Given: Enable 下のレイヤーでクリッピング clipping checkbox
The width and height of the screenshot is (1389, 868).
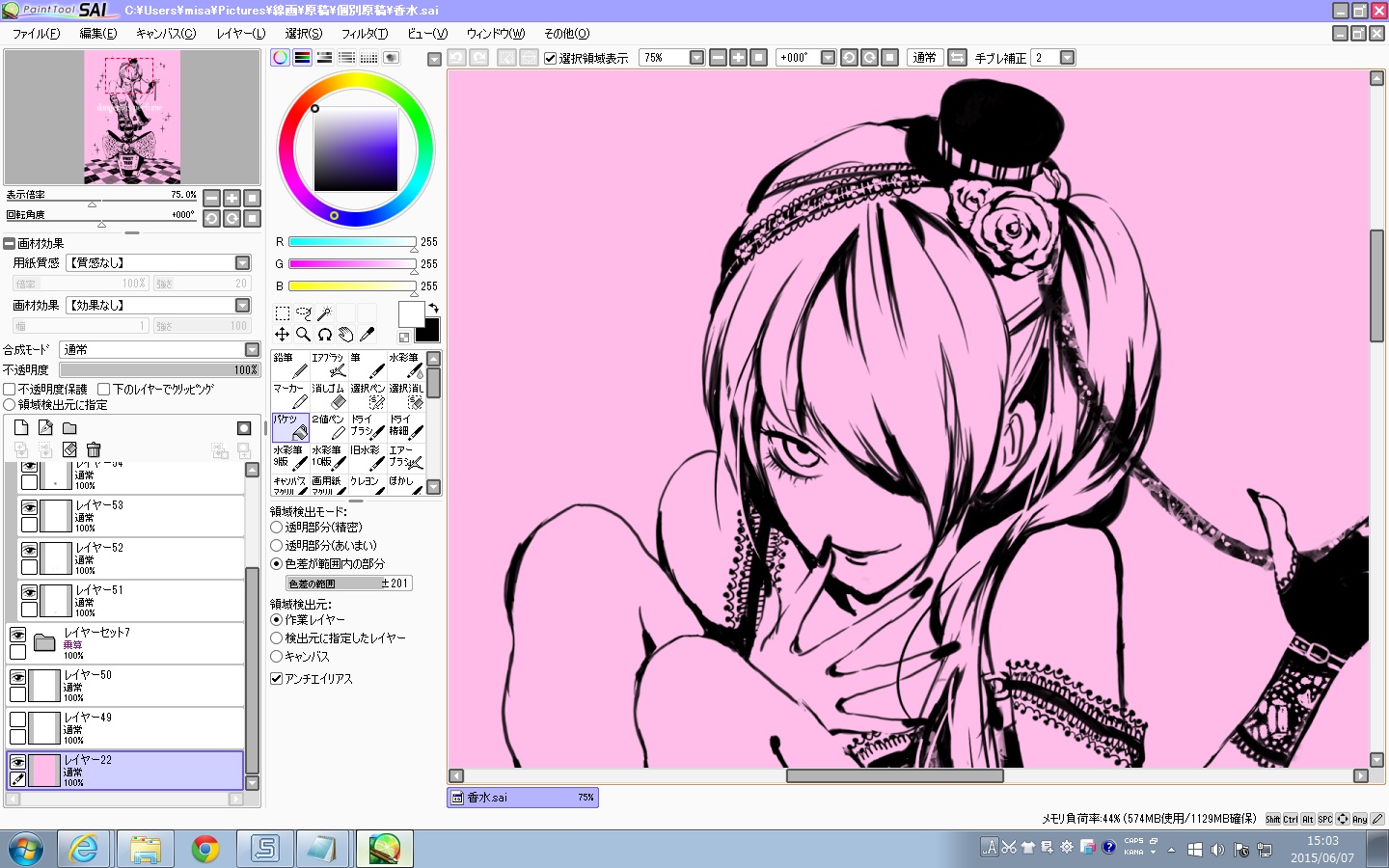Looking at the screenshot, I should pyautogui.click(x=104, y=390).
